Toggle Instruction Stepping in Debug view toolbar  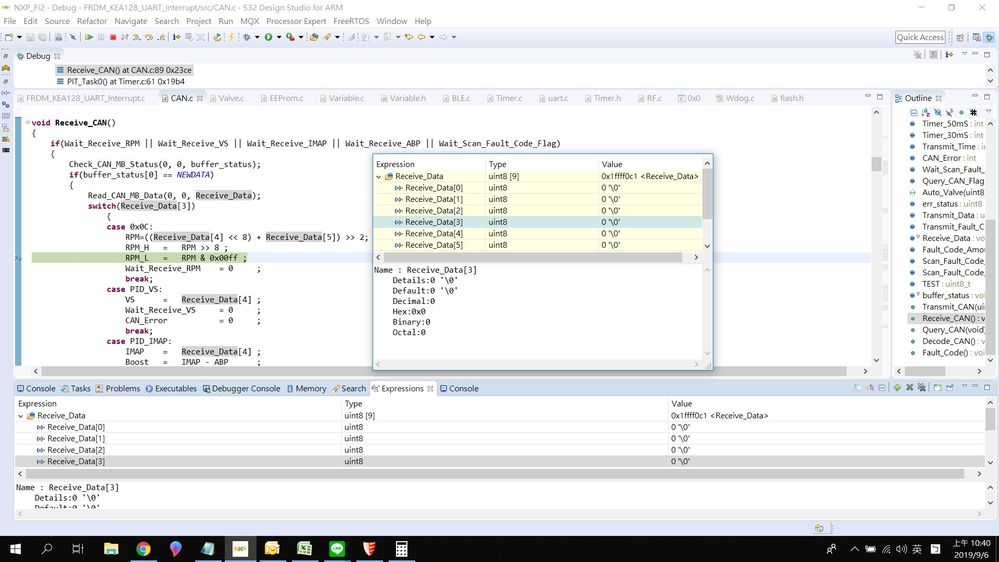coord(949,55)
